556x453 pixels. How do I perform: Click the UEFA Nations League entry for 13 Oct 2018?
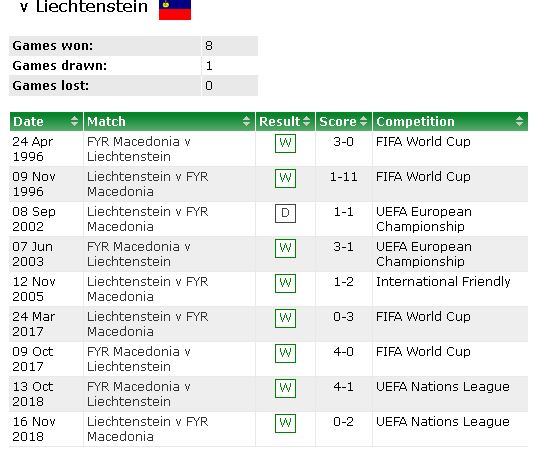coord(443,387)
